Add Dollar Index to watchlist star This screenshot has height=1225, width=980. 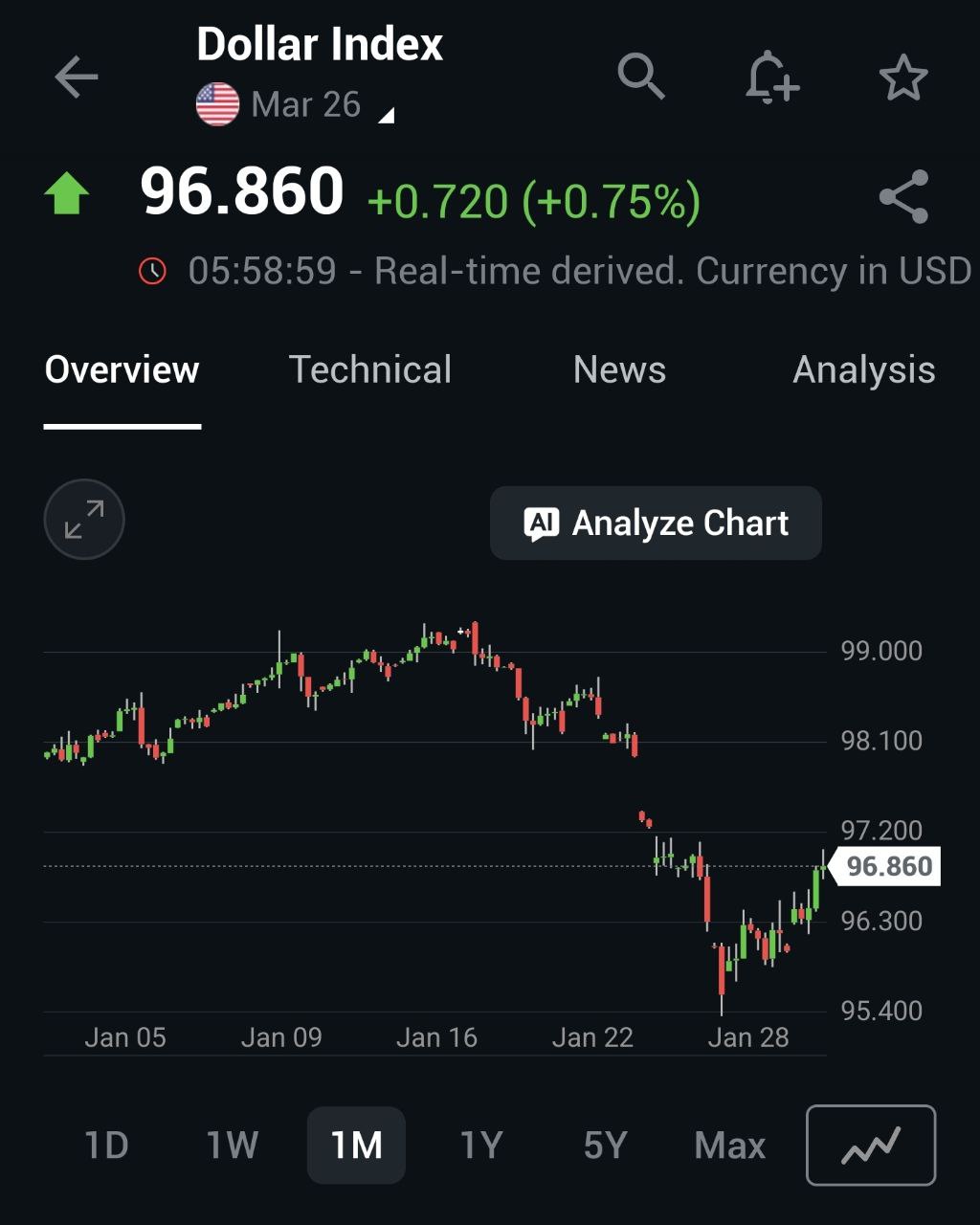click(902, 78)
